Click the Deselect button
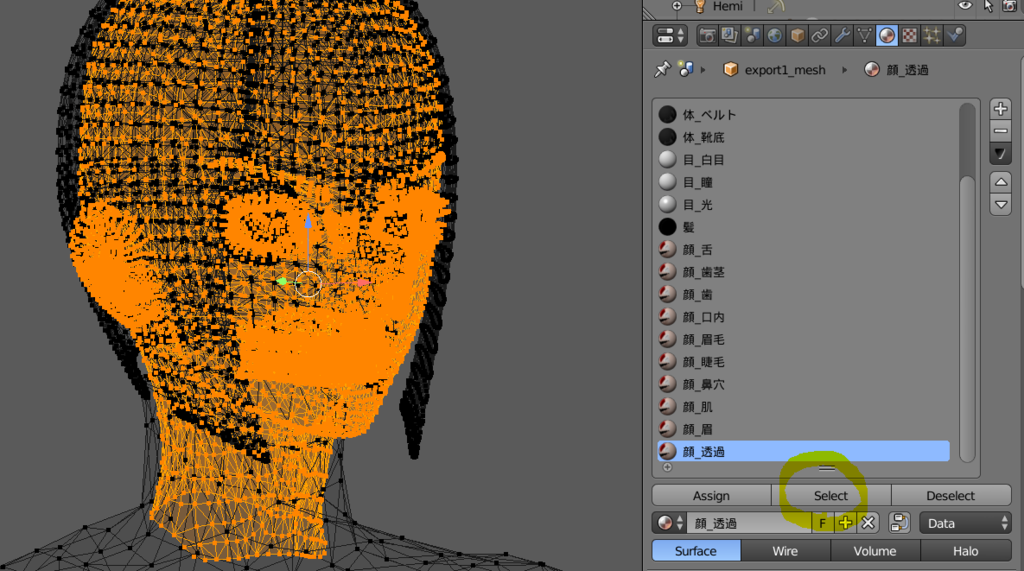The height and width of the screenshot is (571, 1024). [x=951, y=495]
